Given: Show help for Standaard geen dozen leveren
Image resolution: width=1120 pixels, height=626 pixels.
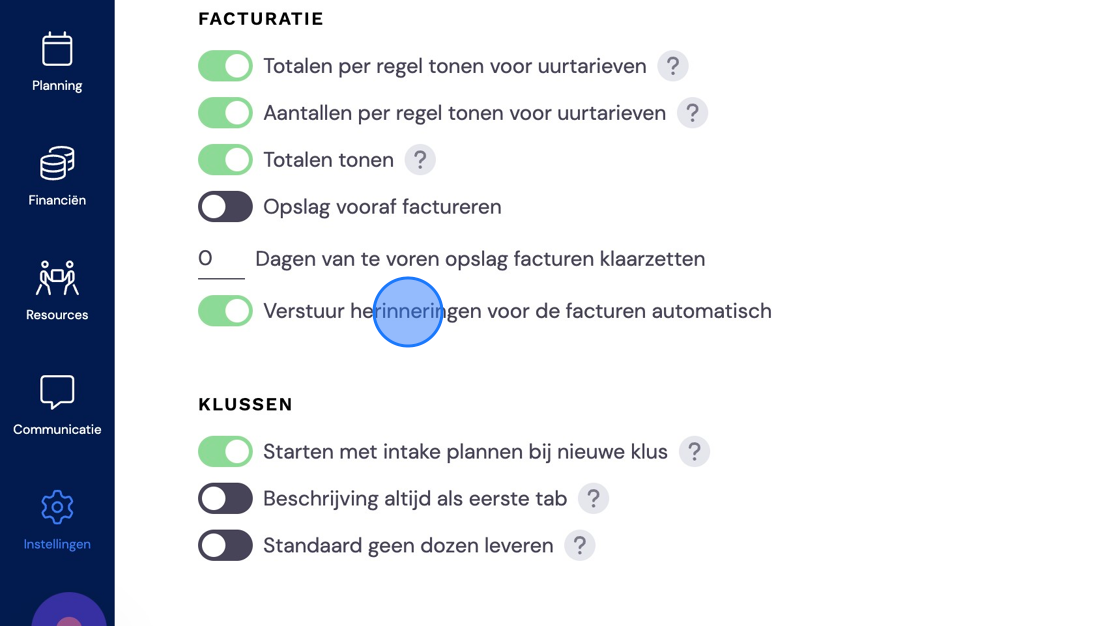Looking at the screenshot, I should (580, 546).
